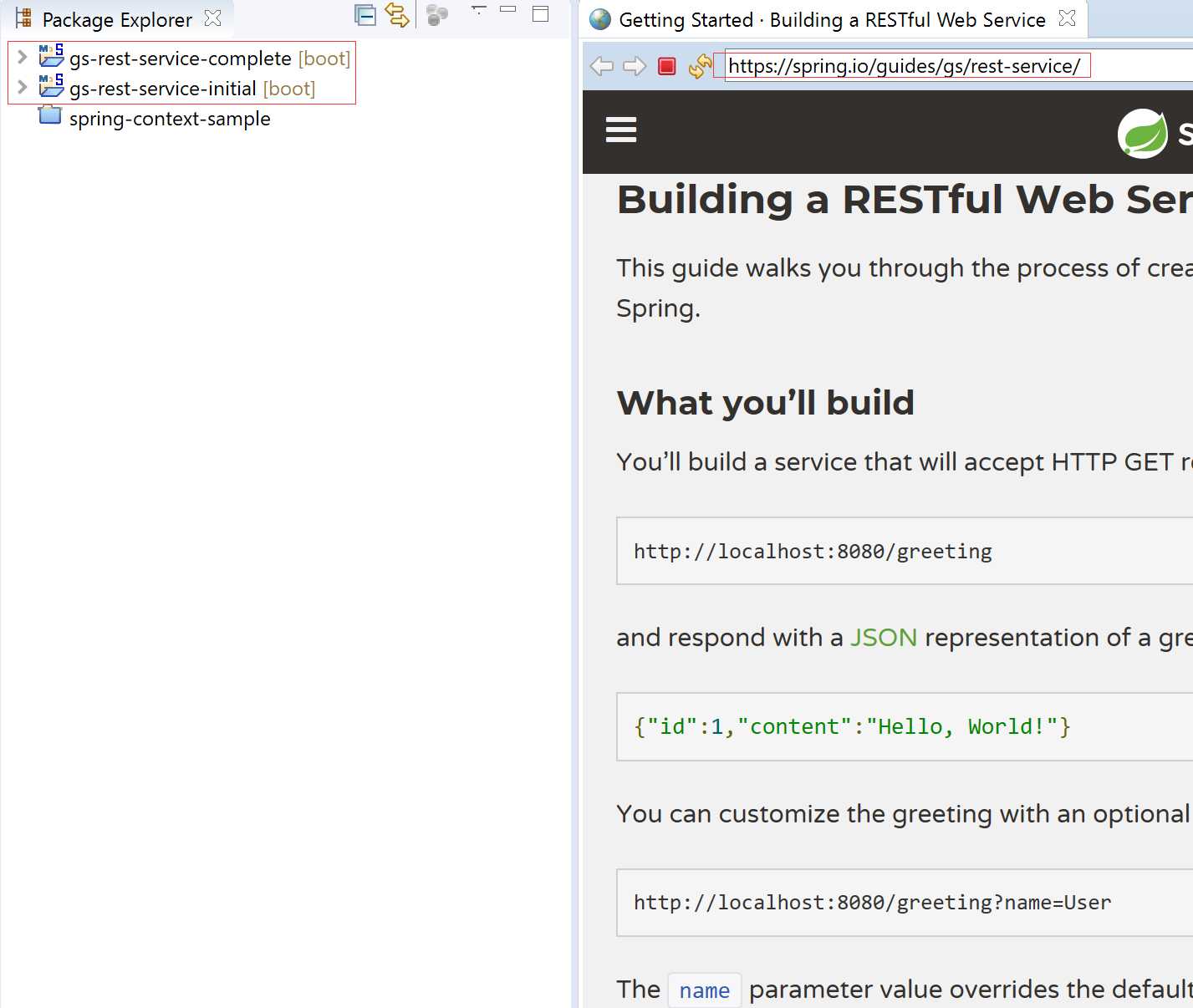Image resolution: width=1193 pixels, height=1008 pixels.
Task: Close the Getting Started browser tab
Action: tap(1068, 18)
